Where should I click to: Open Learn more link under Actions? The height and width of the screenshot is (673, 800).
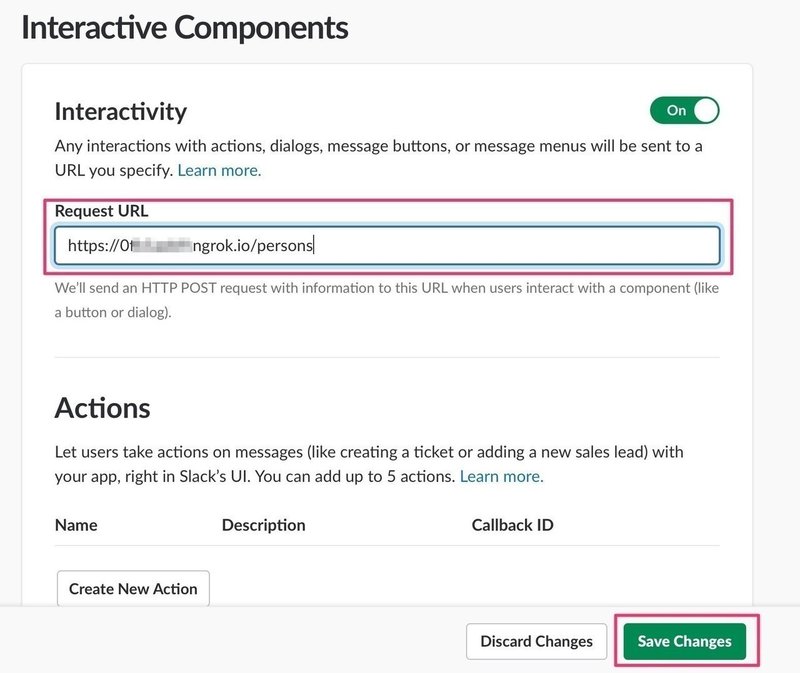(502, 476)
